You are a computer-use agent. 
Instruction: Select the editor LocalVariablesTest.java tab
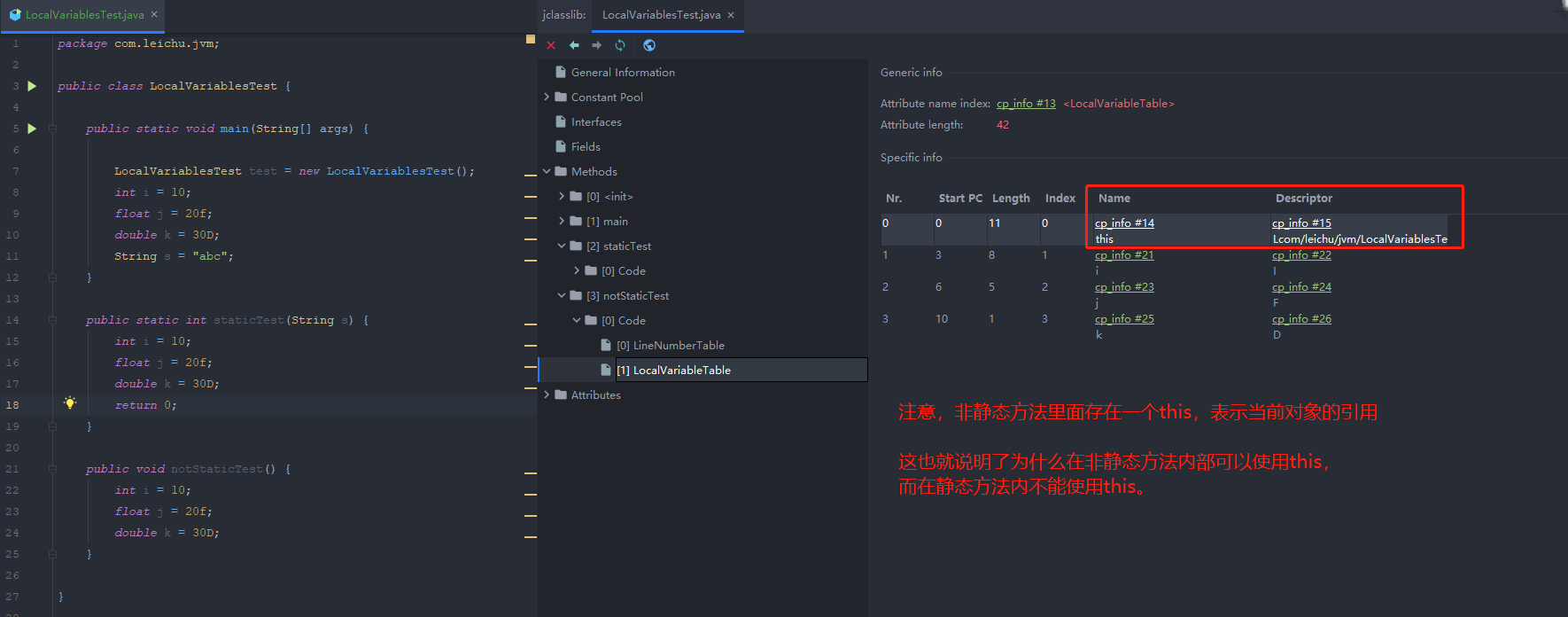tap(83, 15)
